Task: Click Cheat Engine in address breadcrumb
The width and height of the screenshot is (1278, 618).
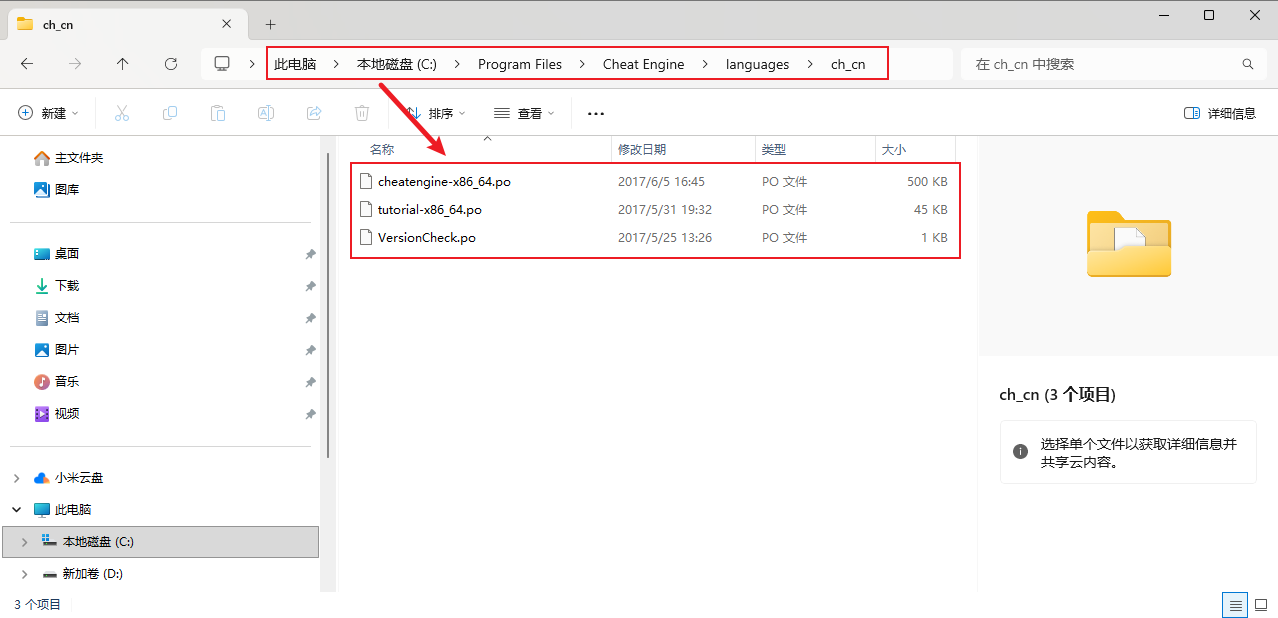Action: (643, 64)
